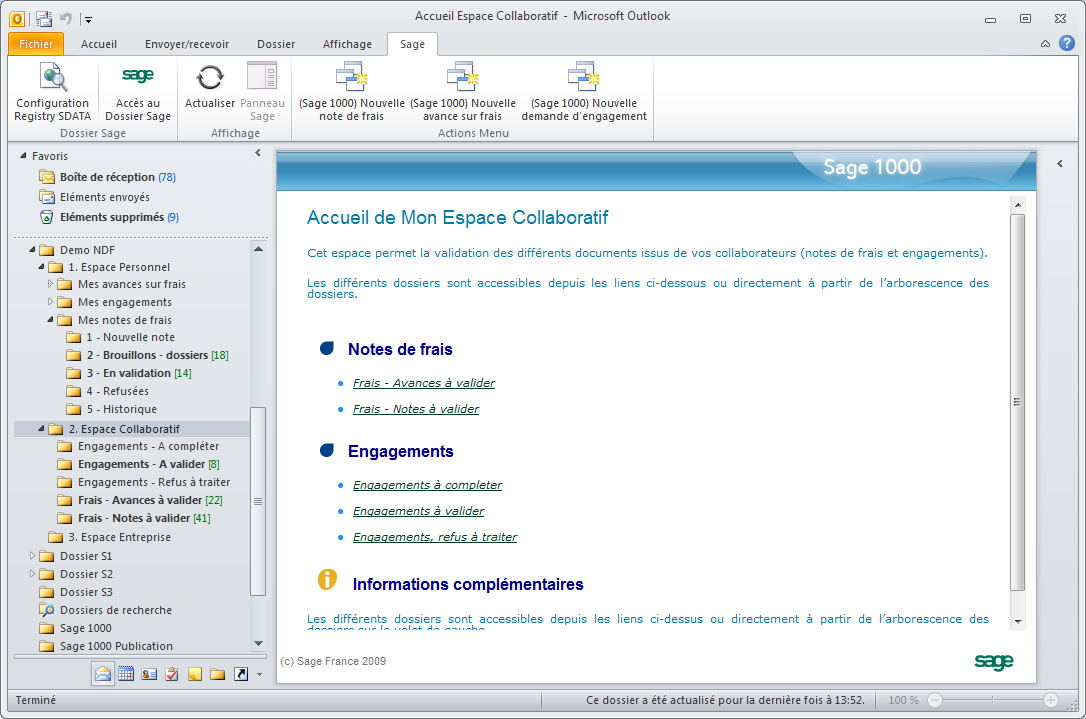Expand the Mes engagements node
This screenshot has height=719, width=1086.
pos(50,302)
